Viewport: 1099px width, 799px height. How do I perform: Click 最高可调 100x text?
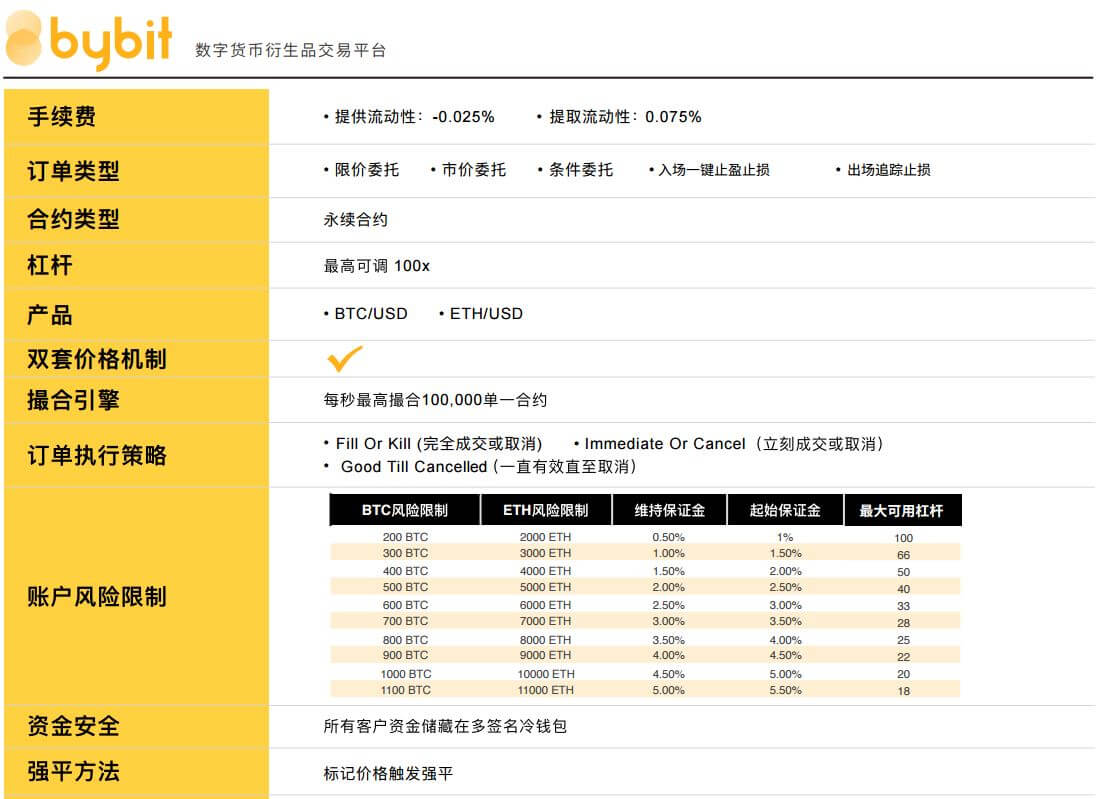pos(376,266)
